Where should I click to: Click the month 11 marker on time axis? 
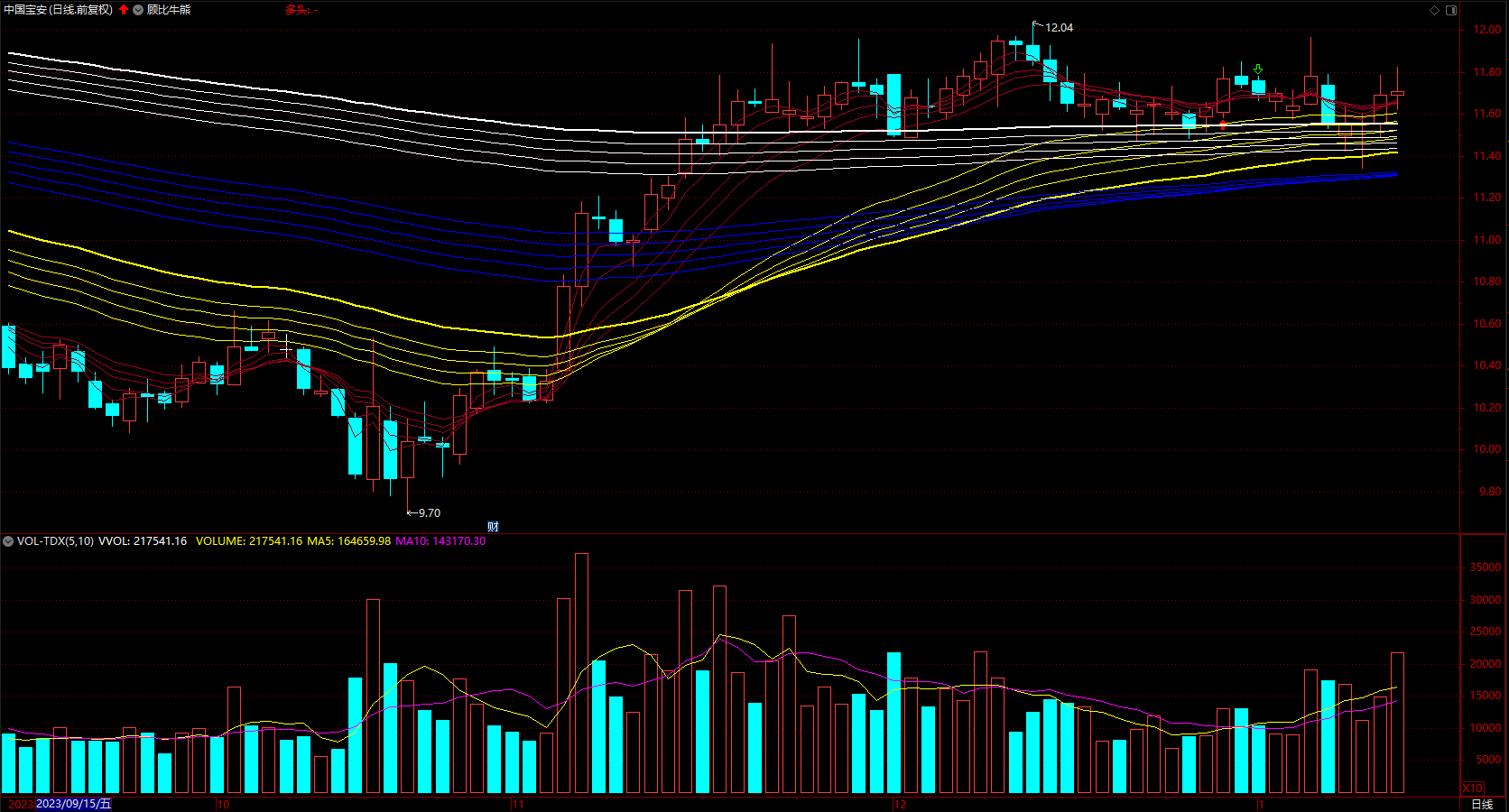point(518,804)
